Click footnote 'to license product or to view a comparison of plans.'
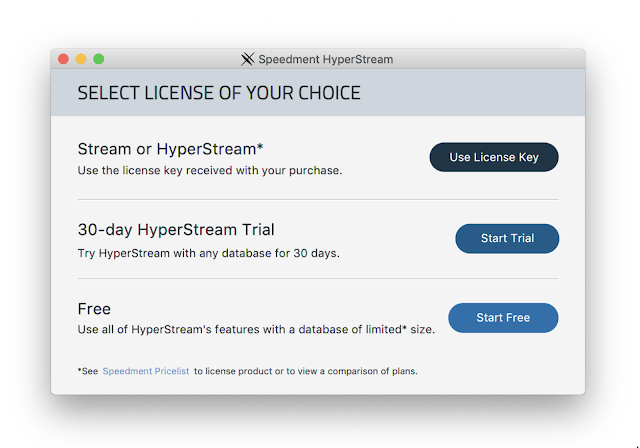Viewport: 640px width, 448px height. (x=306, y=371)
